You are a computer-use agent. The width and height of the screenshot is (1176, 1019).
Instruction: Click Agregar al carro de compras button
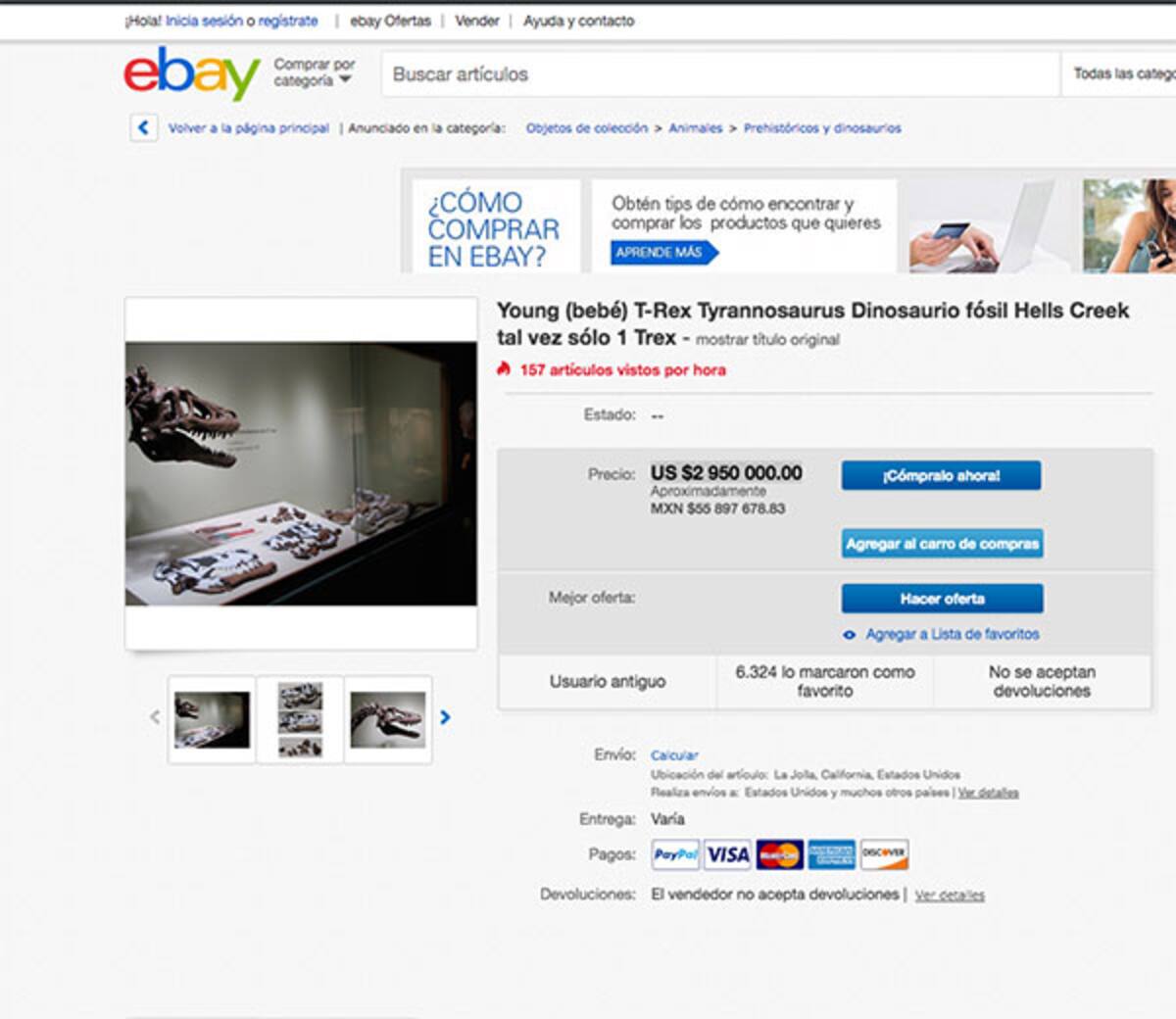click(x=942, y=544)
